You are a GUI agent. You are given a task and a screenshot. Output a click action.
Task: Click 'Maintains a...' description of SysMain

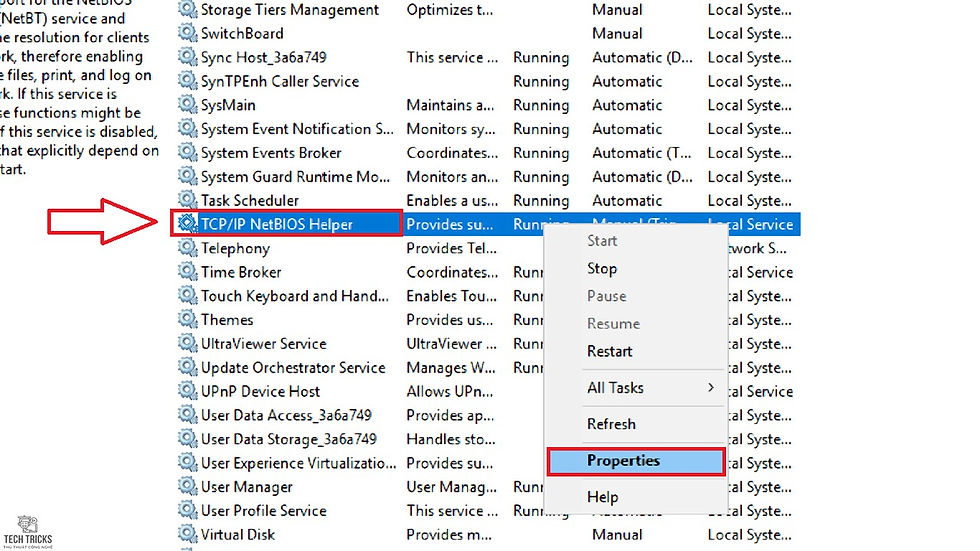450,105
